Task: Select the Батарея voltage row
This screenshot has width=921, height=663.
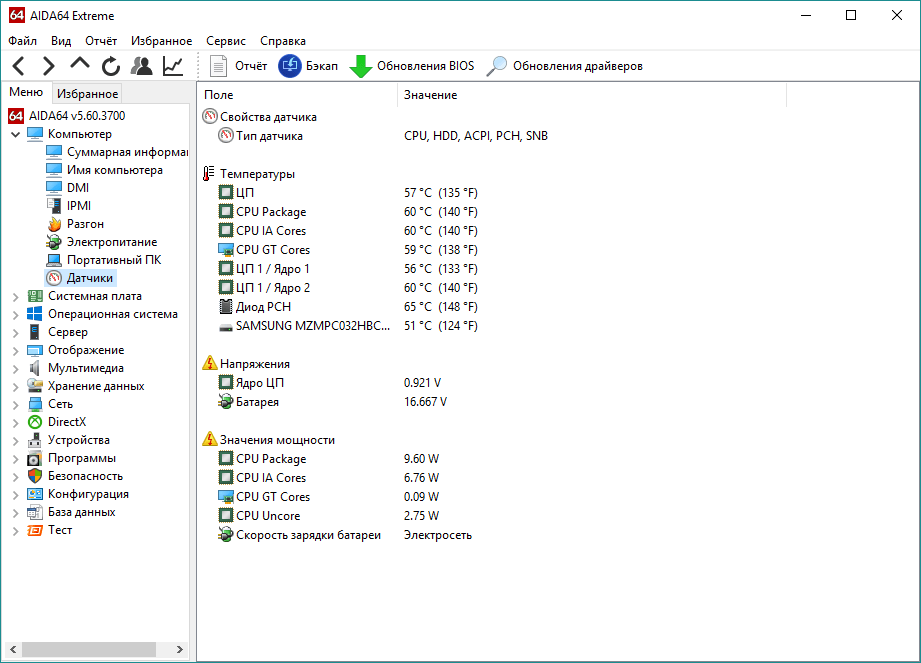Action: [x=333, y=402]
